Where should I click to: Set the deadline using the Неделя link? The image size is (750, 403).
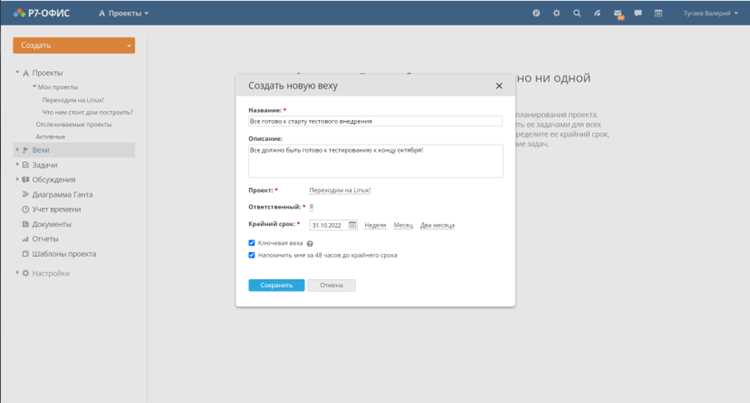click(x=375, y=225)
